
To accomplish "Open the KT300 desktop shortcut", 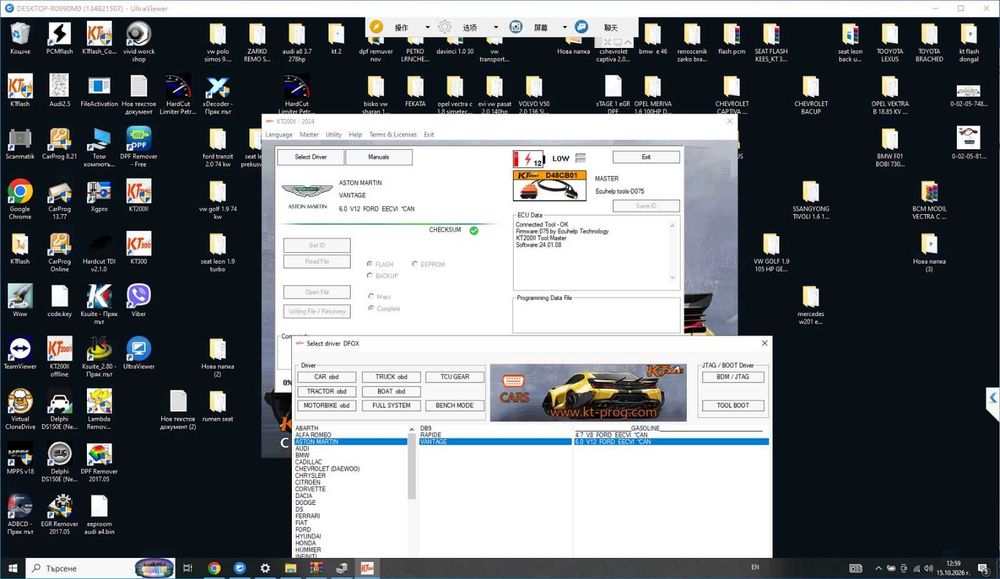I will pyautogui.click(x=138, y=249).
